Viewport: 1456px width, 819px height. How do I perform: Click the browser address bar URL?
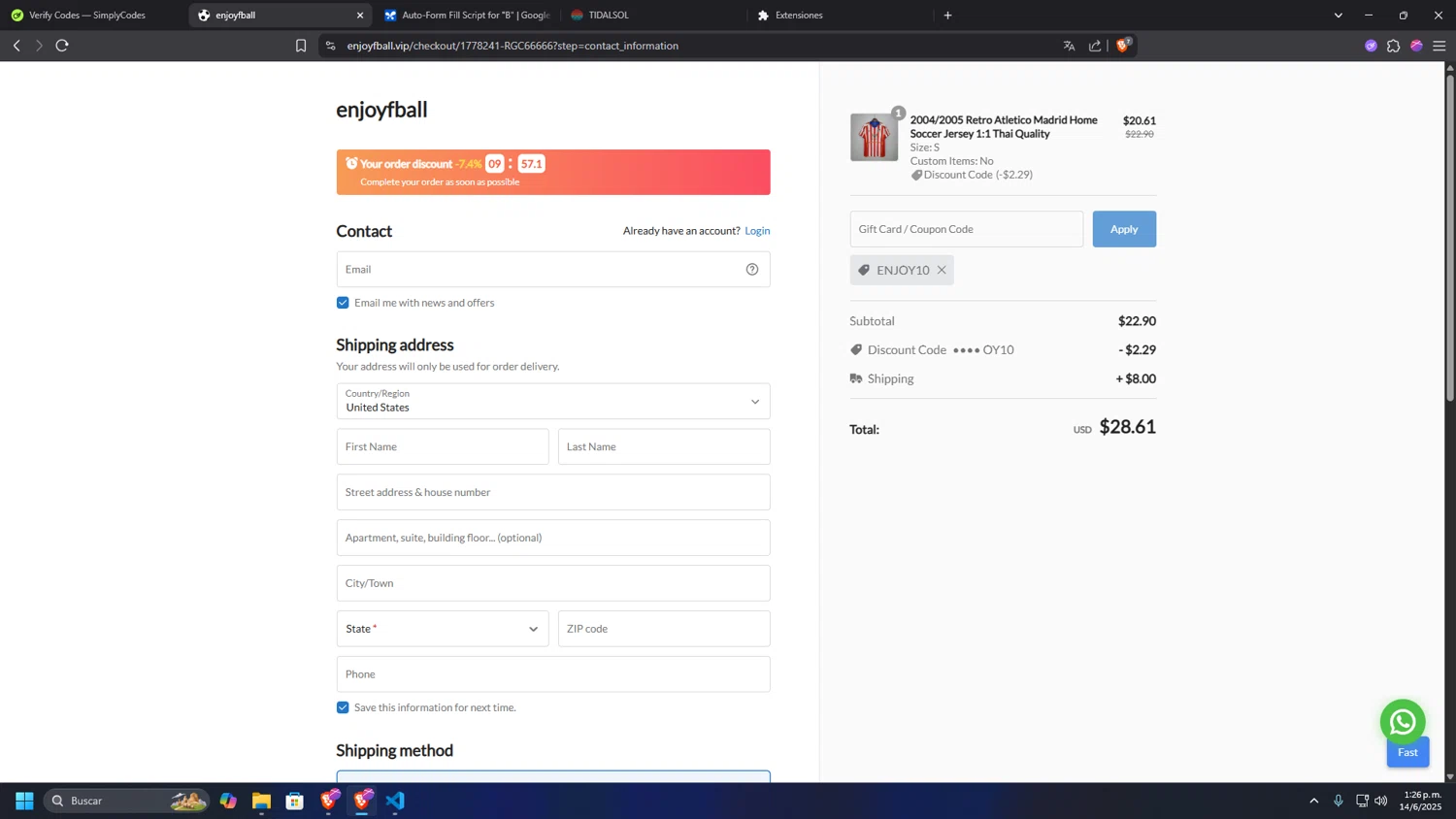[x=513, y=46]
